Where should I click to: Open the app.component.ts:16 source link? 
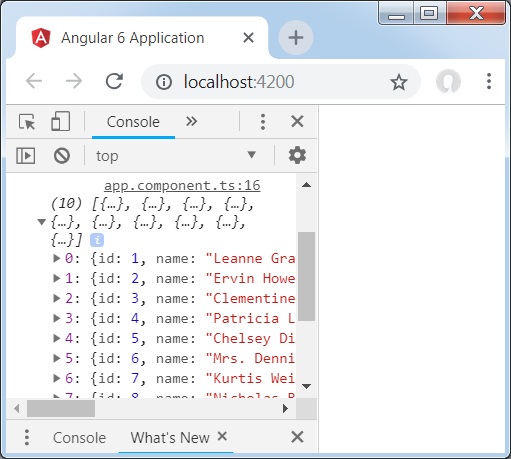(182, 186)
